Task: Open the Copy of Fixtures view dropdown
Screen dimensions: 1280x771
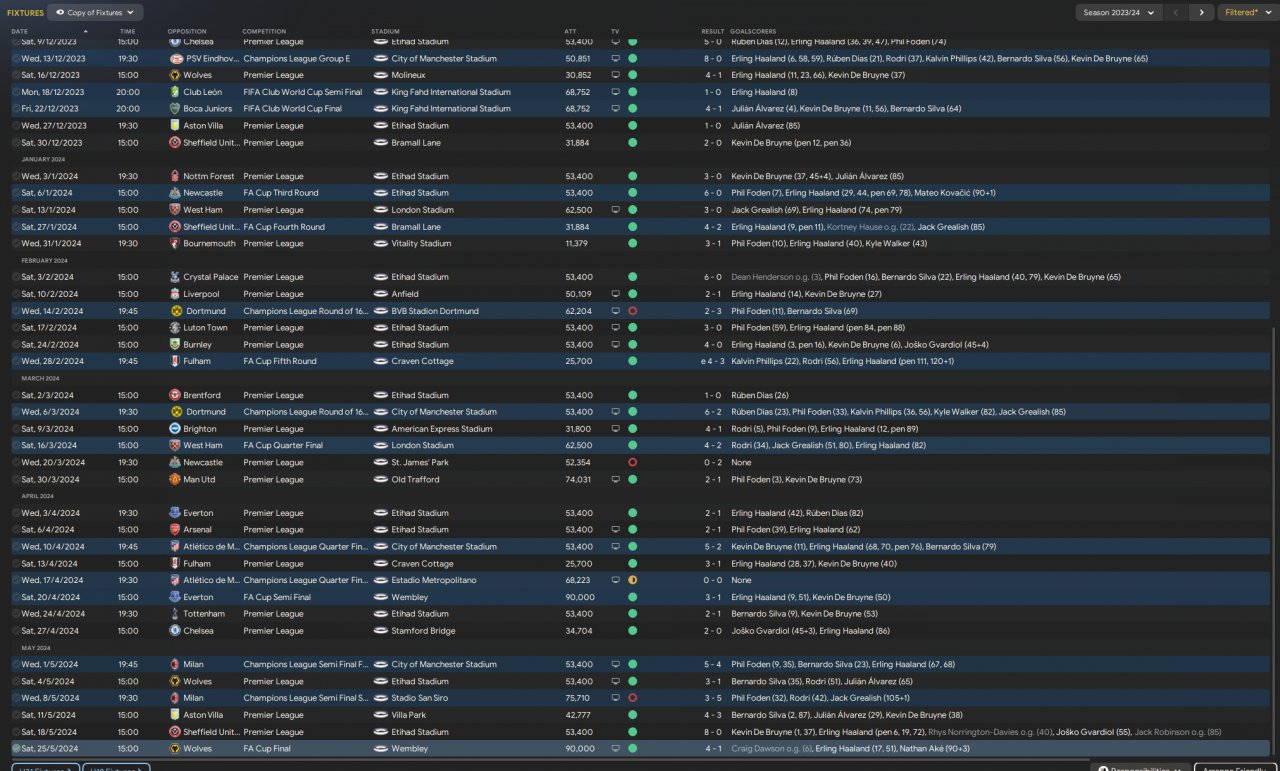Action: pos(95,13)
